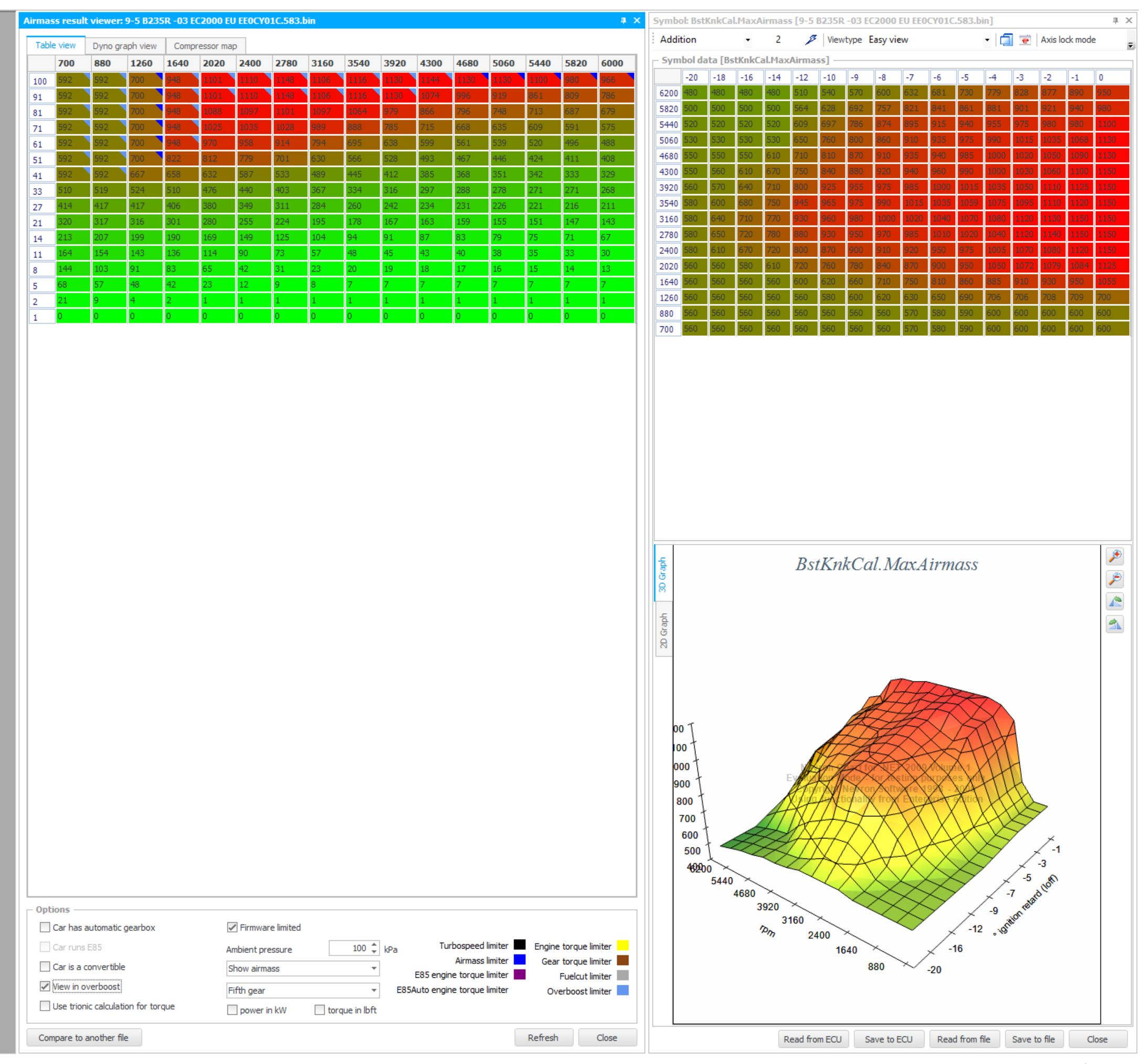This screenshot has width=1142, height=1064.
Task: Pin the Symbol BstKnkCal.MaxAirmass panel
Action: [1116, 20]
